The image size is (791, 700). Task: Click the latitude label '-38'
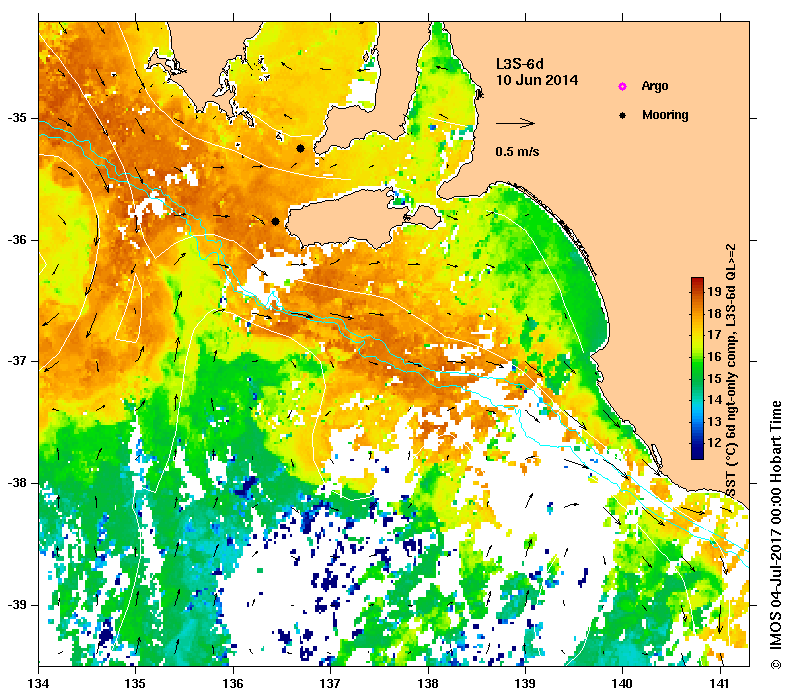coord(17,483)
